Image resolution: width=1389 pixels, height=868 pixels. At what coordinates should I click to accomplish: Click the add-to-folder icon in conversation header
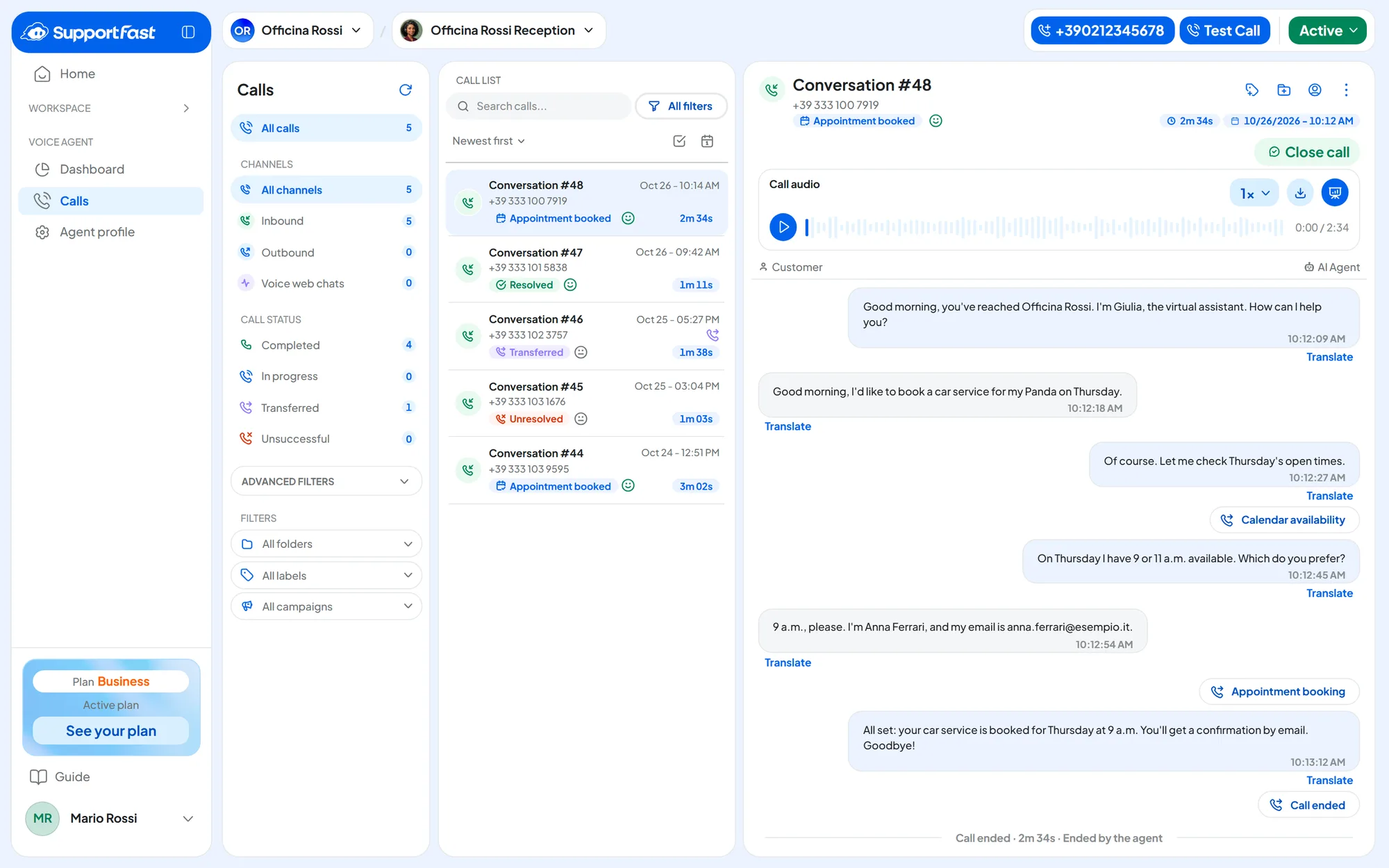[x=1283, y=90]
